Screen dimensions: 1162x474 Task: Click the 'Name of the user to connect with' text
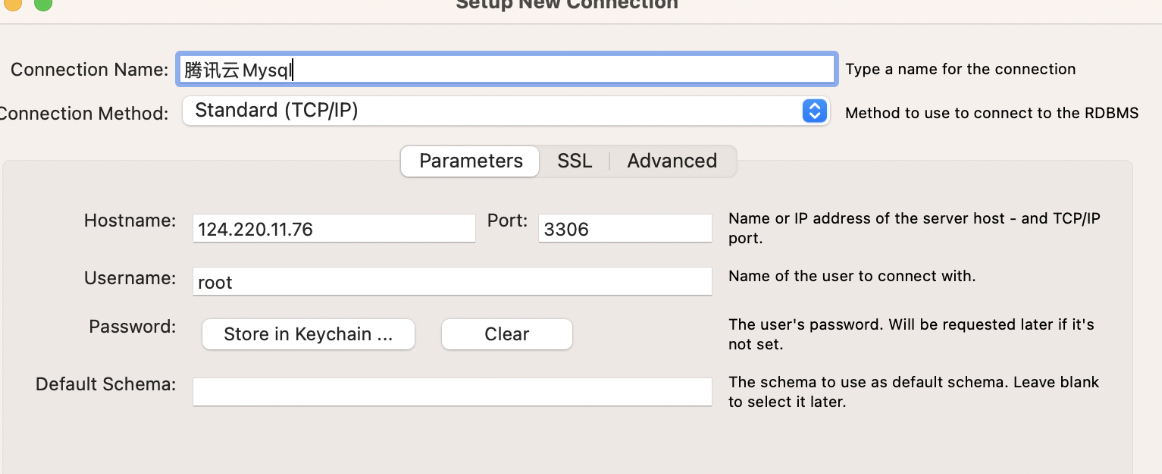[x=852, y=276]
